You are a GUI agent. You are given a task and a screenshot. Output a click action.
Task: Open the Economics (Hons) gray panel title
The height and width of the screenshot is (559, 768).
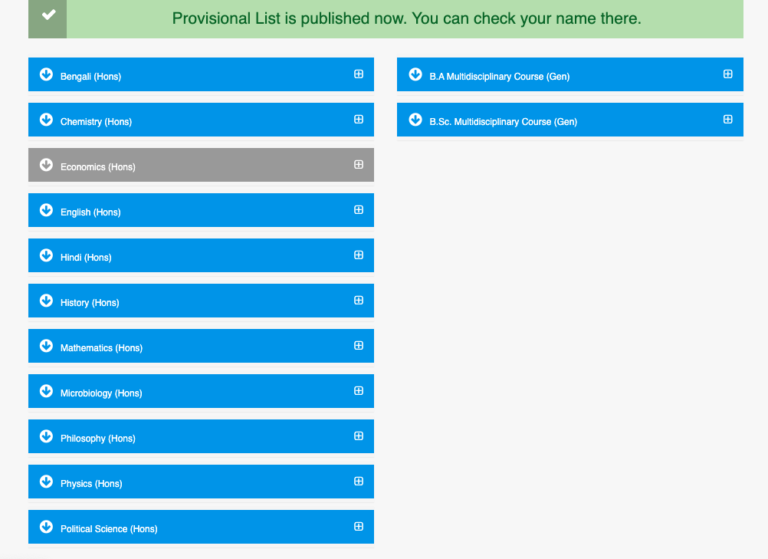(97, 167)
